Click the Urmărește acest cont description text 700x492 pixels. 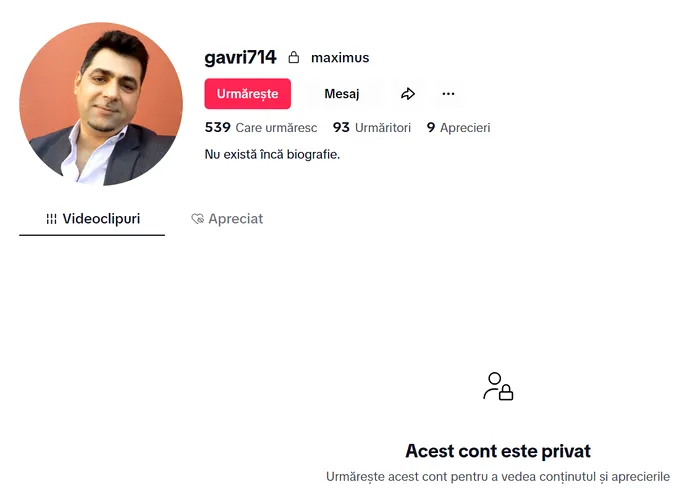[498, 477]
